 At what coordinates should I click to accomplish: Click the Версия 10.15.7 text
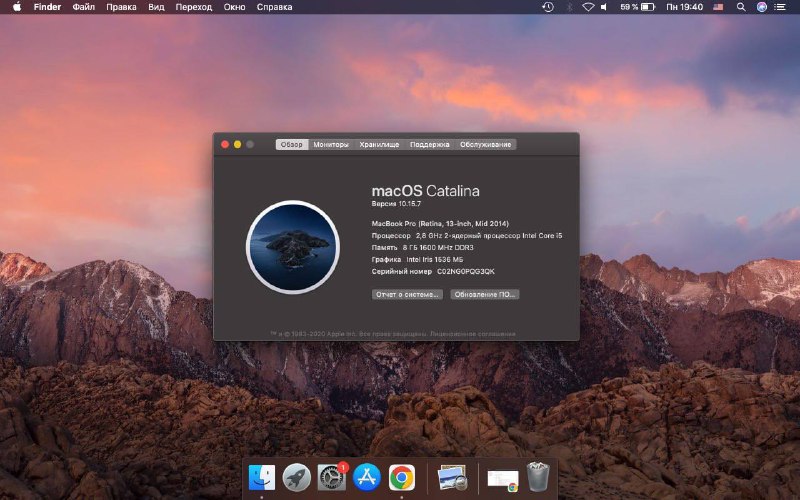396,204
